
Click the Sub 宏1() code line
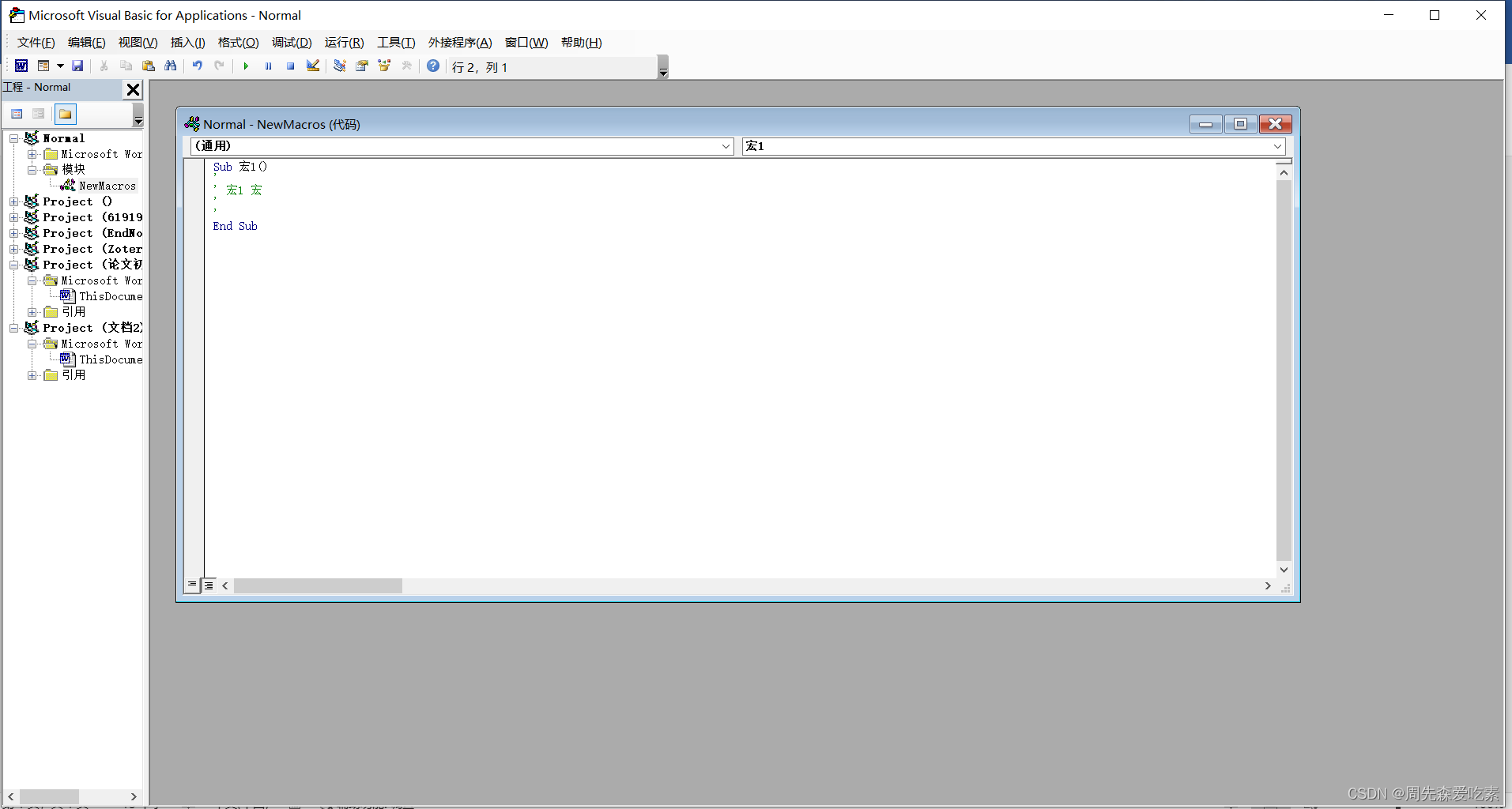pos(240,167)
